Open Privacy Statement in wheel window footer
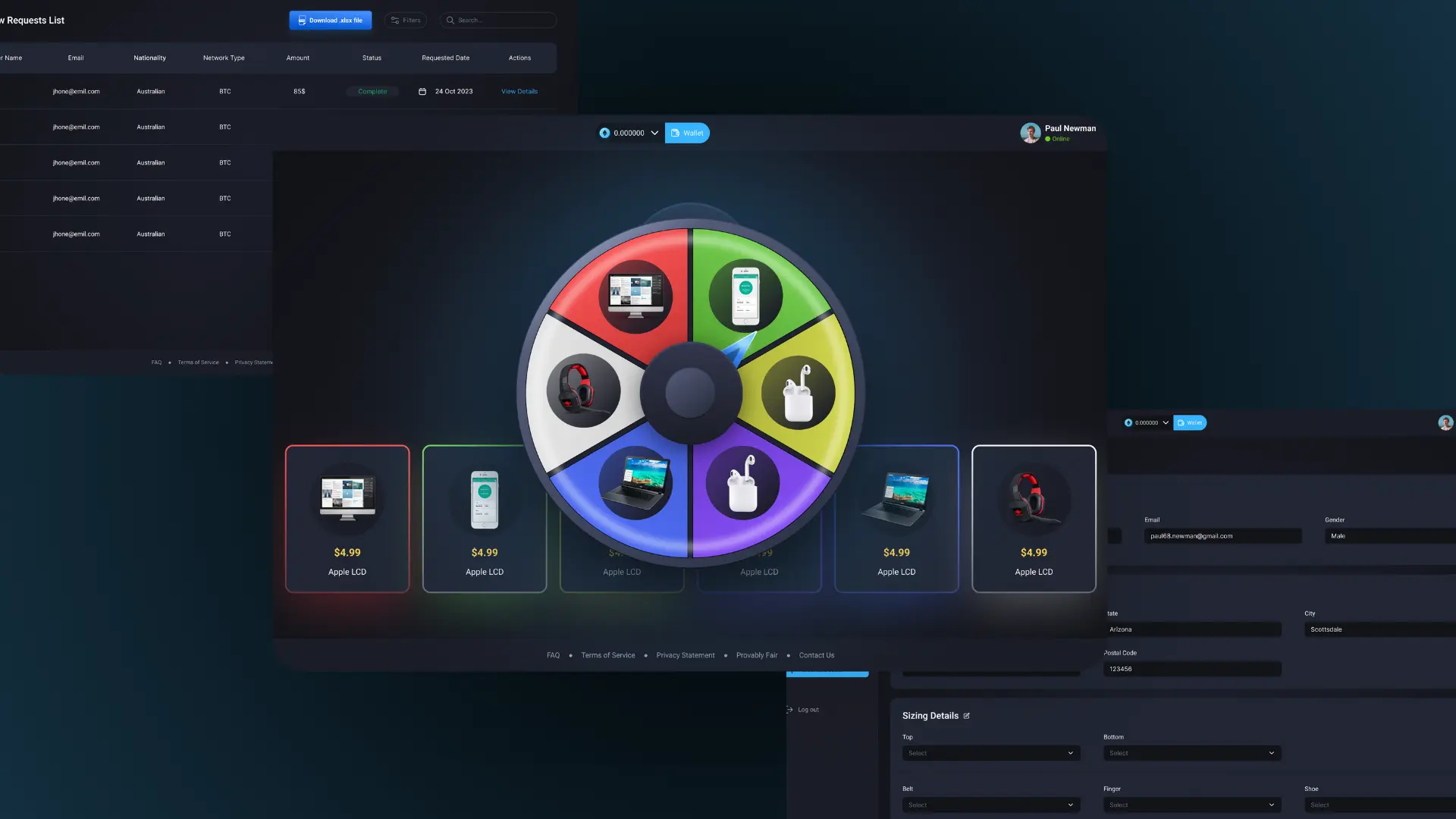Screen dimensions: 1456x819 coord(686,655)
